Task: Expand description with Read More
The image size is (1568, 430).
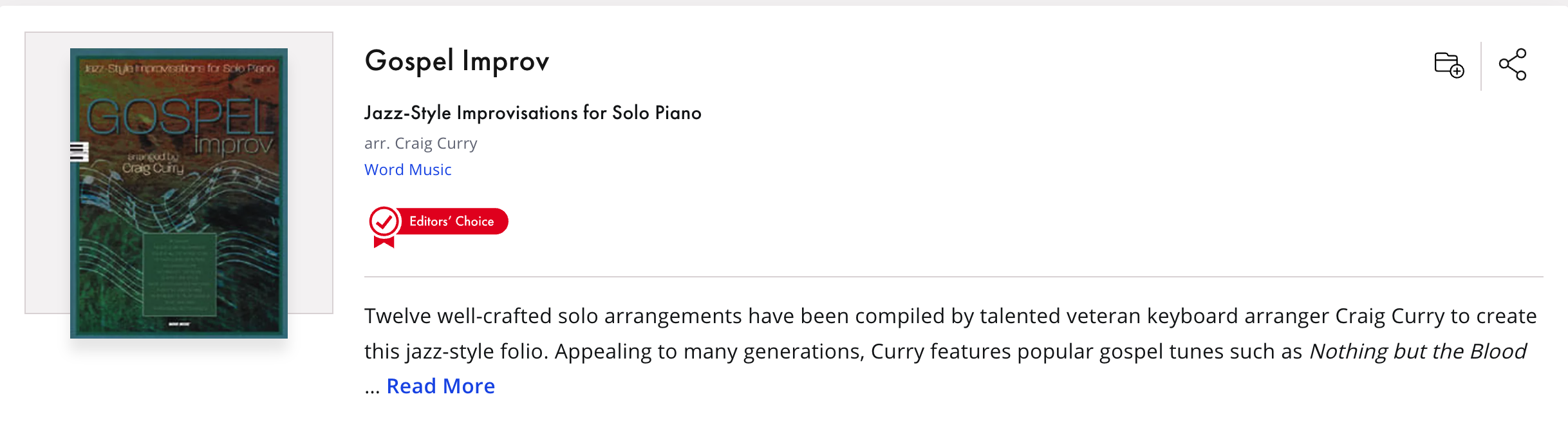Action: pos(441,386)
